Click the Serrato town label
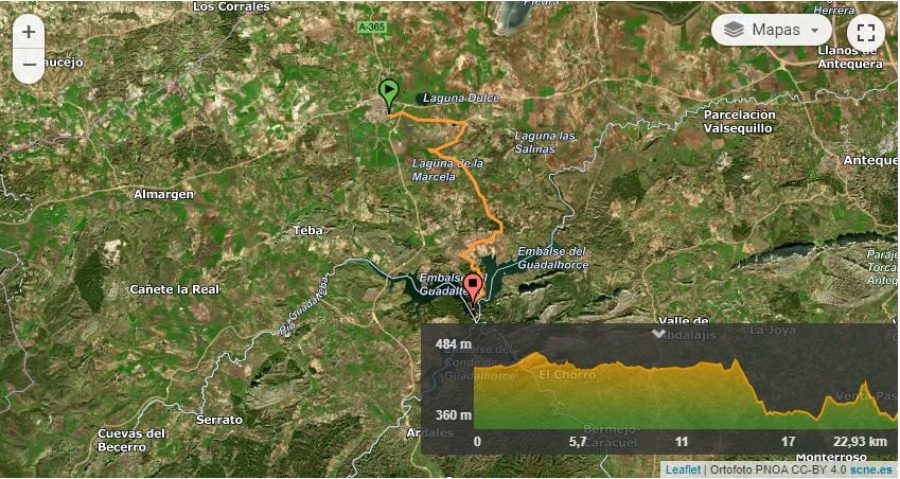Image resolution: width=900 pixels, height=479 pixels. (x=219, y=420)
